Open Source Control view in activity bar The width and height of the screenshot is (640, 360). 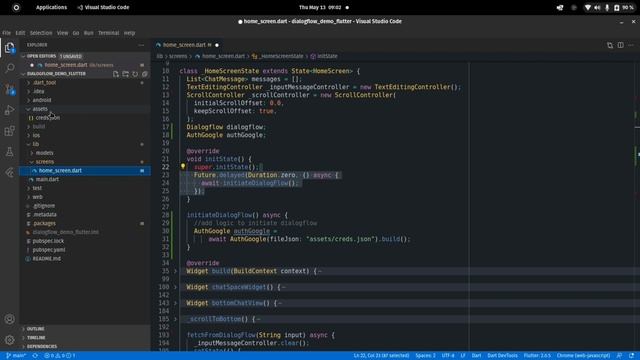pos(9,89)
